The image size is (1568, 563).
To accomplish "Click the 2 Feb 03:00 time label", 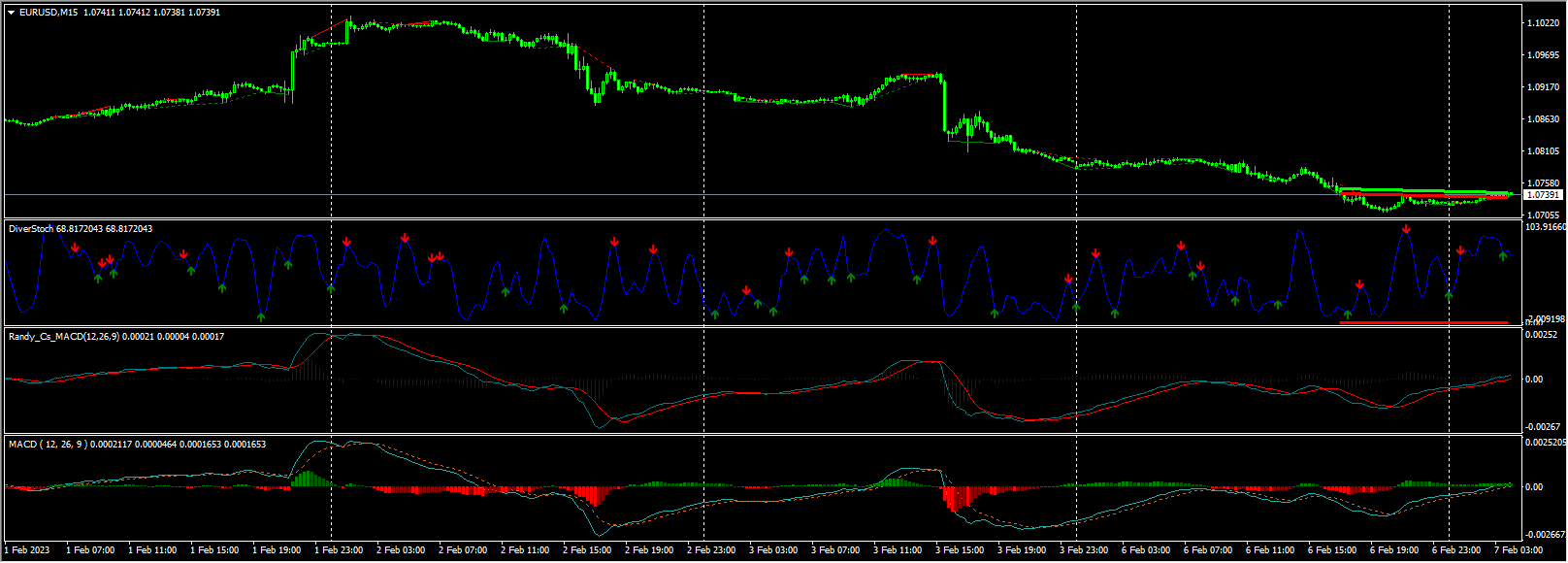I will (401, 550).
